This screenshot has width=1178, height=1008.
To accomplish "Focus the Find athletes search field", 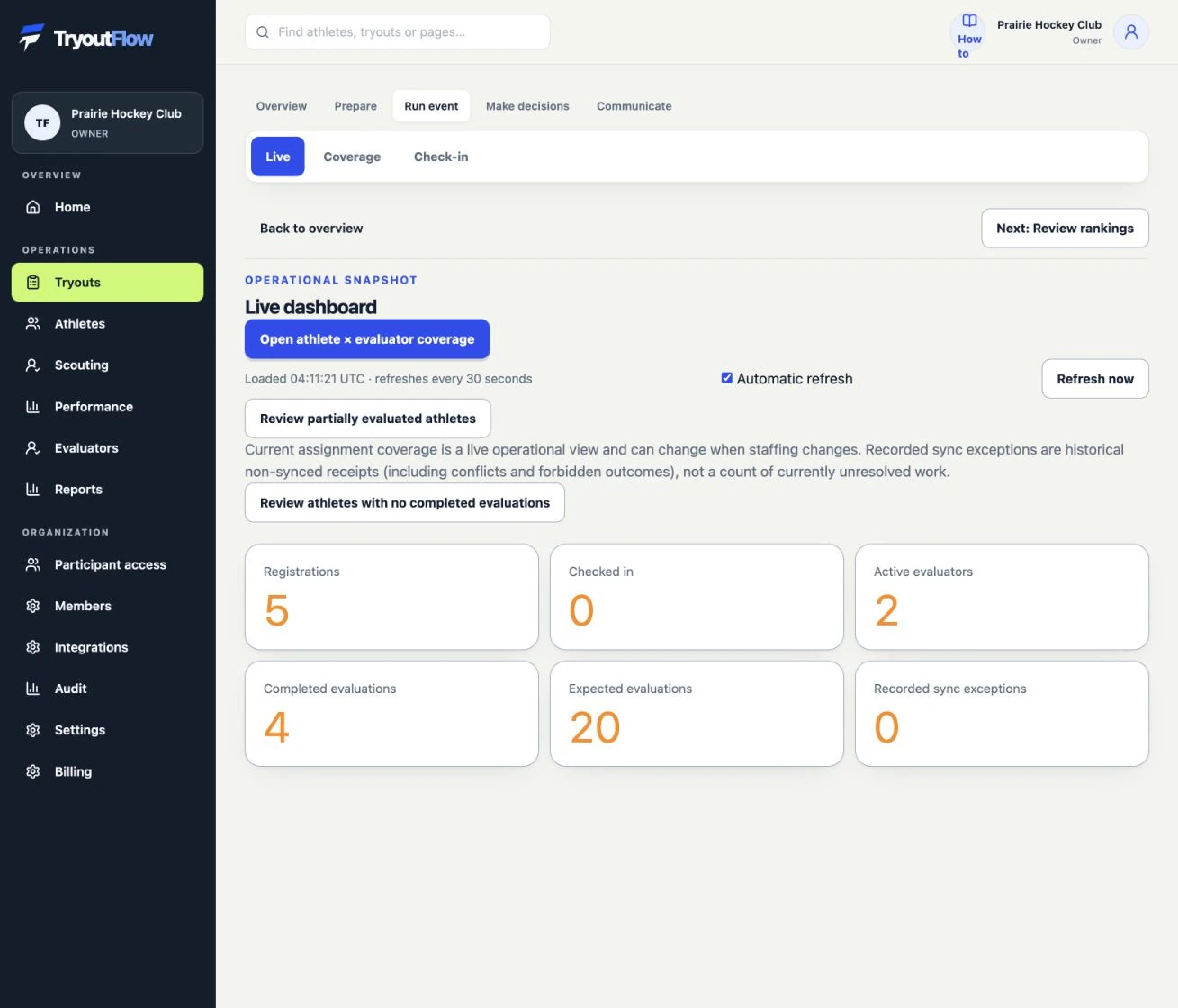I will click(x=398, y=32).
